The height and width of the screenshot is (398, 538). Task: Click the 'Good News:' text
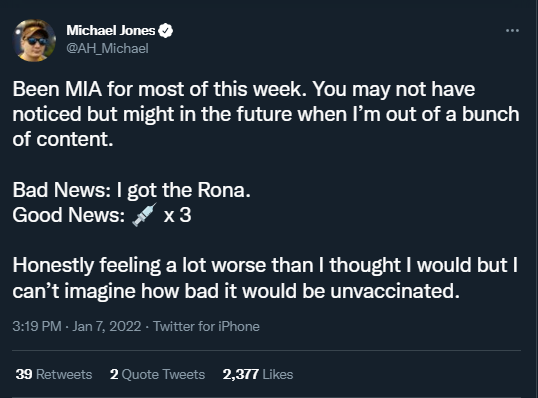click(x=69, y=215)
